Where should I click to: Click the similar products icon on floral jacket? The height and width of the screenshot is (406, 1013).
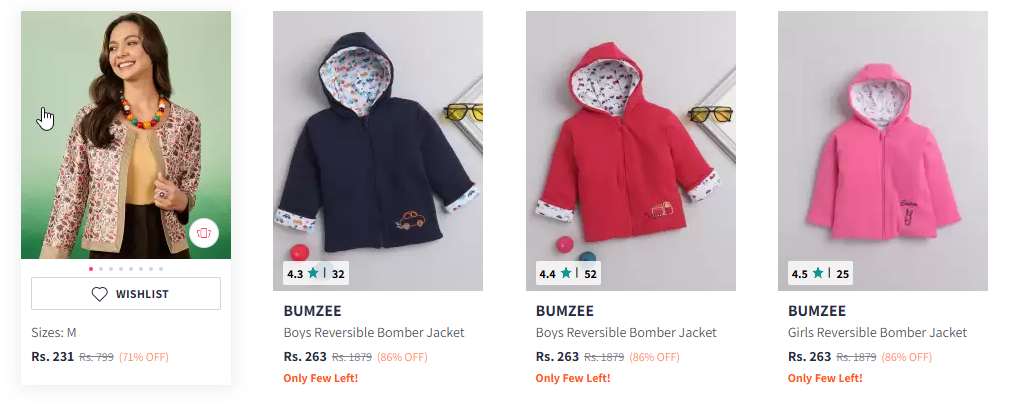204,233
